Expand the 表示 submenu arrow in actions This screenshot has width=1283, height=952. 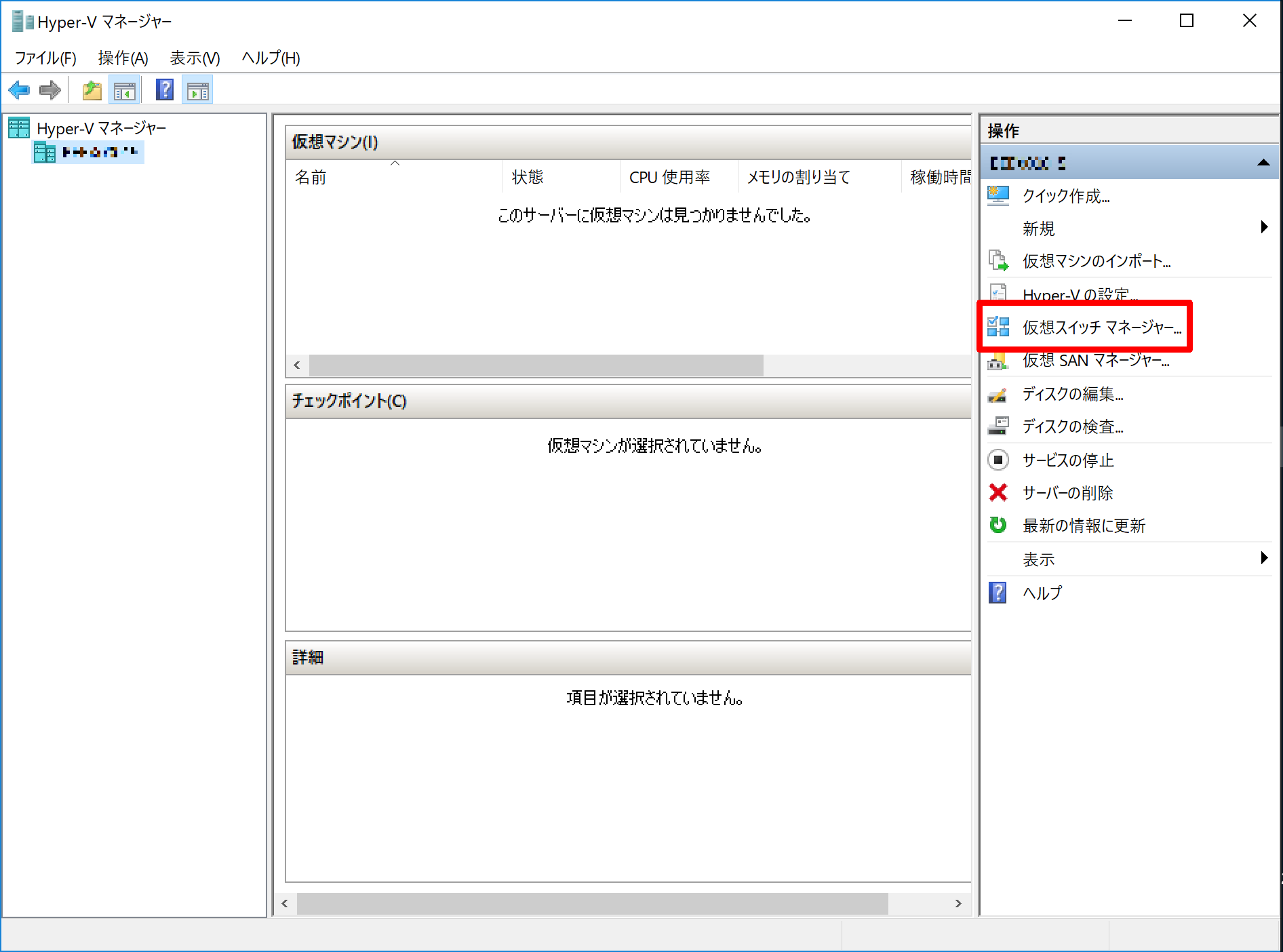pyautogui.click(x=1264, y=558)
